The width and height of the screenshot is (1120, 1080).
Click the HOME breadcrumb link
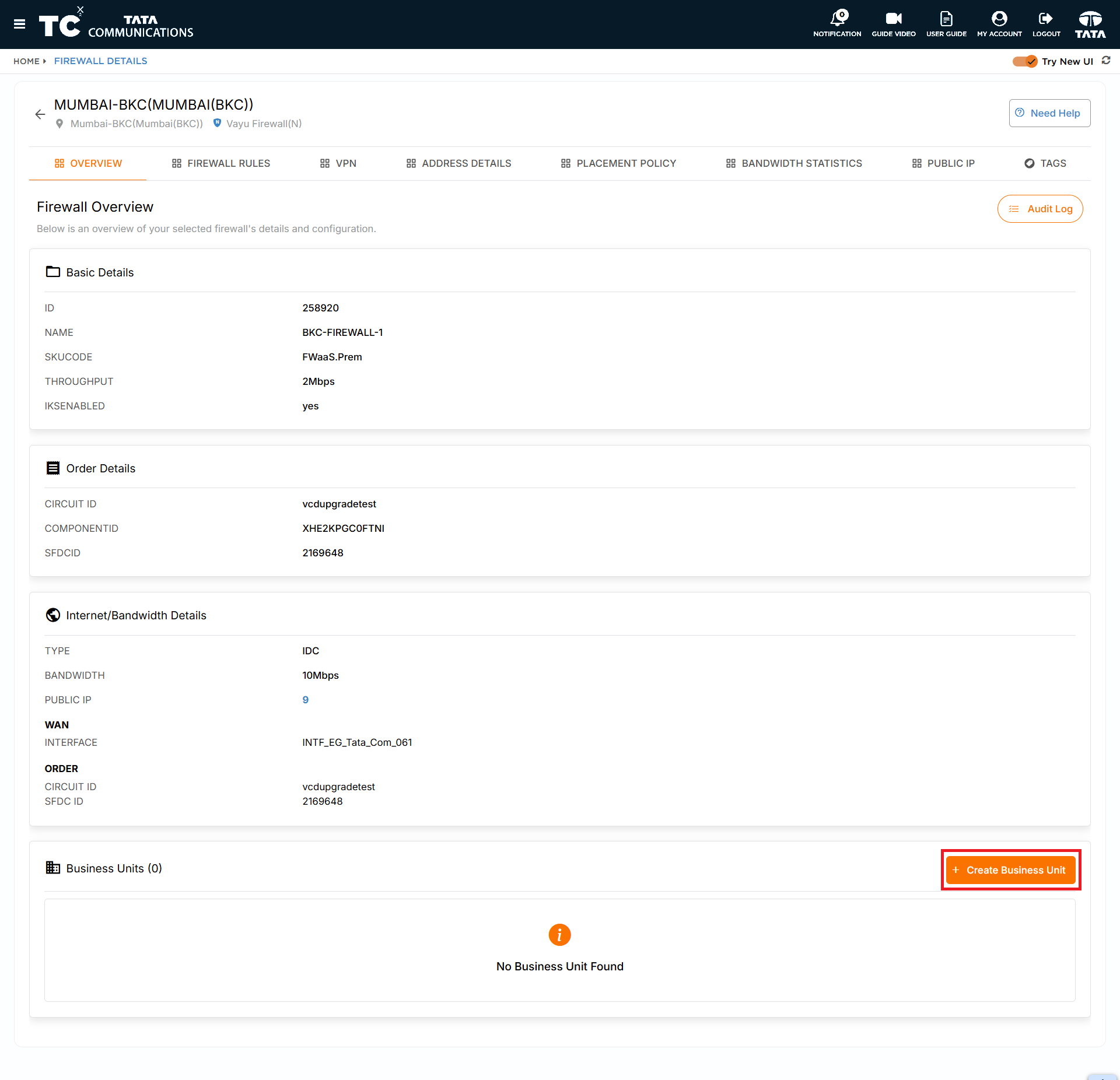point(26,61)
